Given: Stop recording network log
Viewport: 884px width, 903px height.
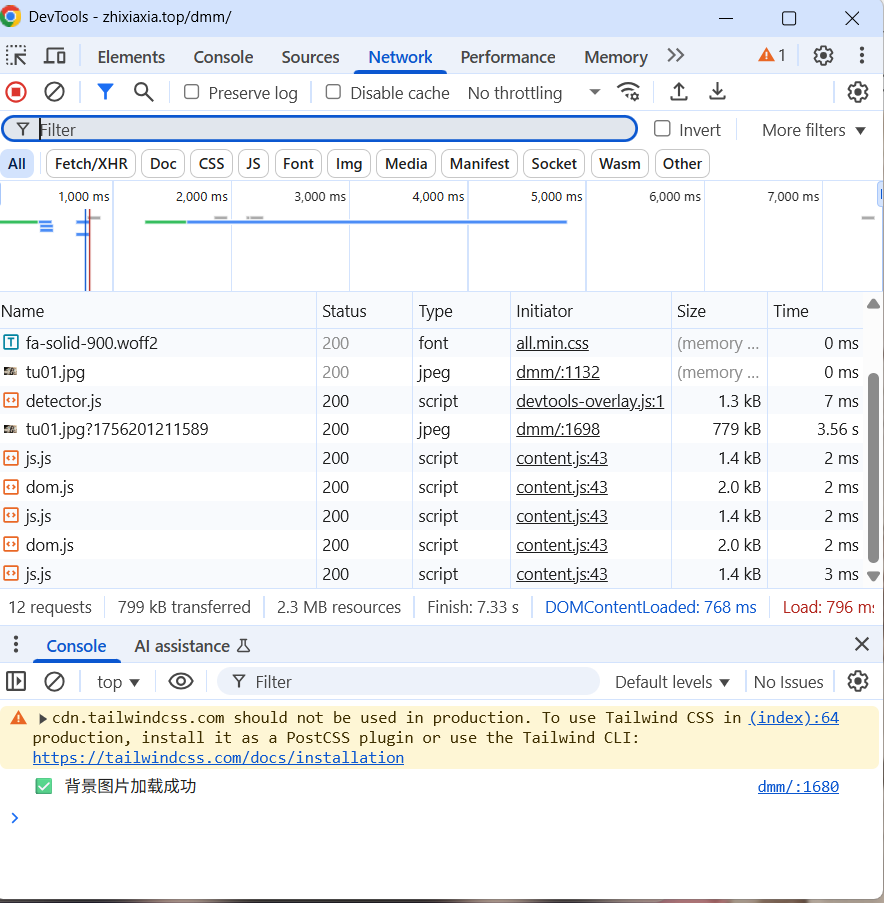Looking at the screenshot, I should coord(16,92).
